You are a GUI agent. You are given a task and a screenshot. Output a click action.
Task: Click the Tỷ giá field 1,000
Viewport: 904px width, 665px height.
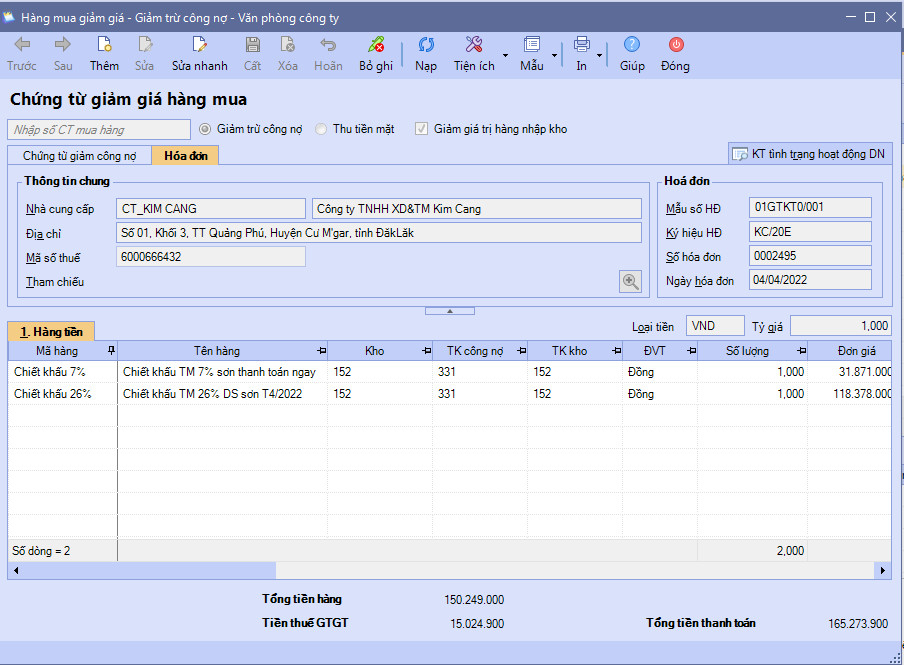pyautogui.click(x=841, y=326)
